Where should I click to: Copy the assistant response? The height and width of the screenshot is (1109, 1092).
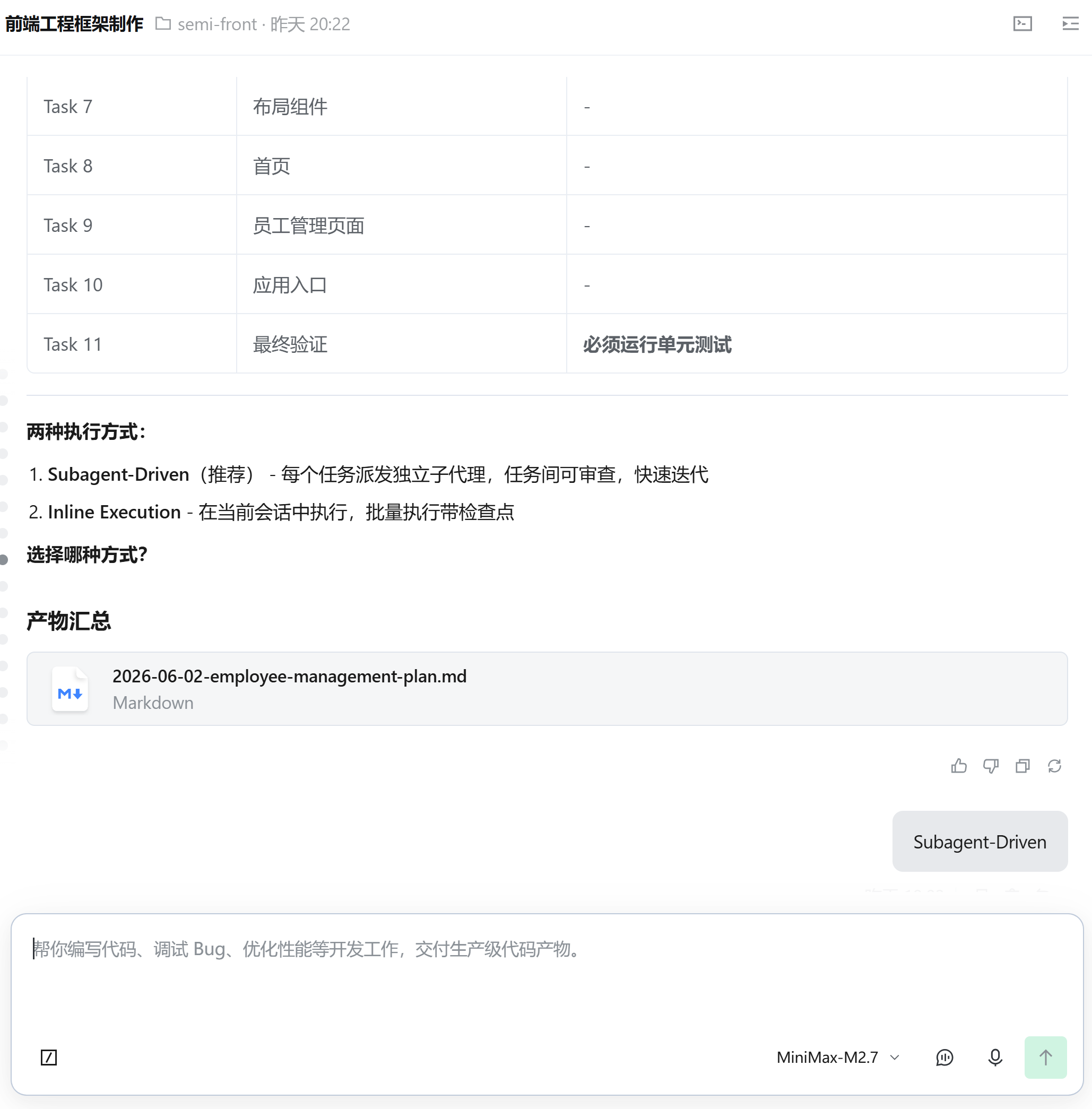tap(1022, 766)
